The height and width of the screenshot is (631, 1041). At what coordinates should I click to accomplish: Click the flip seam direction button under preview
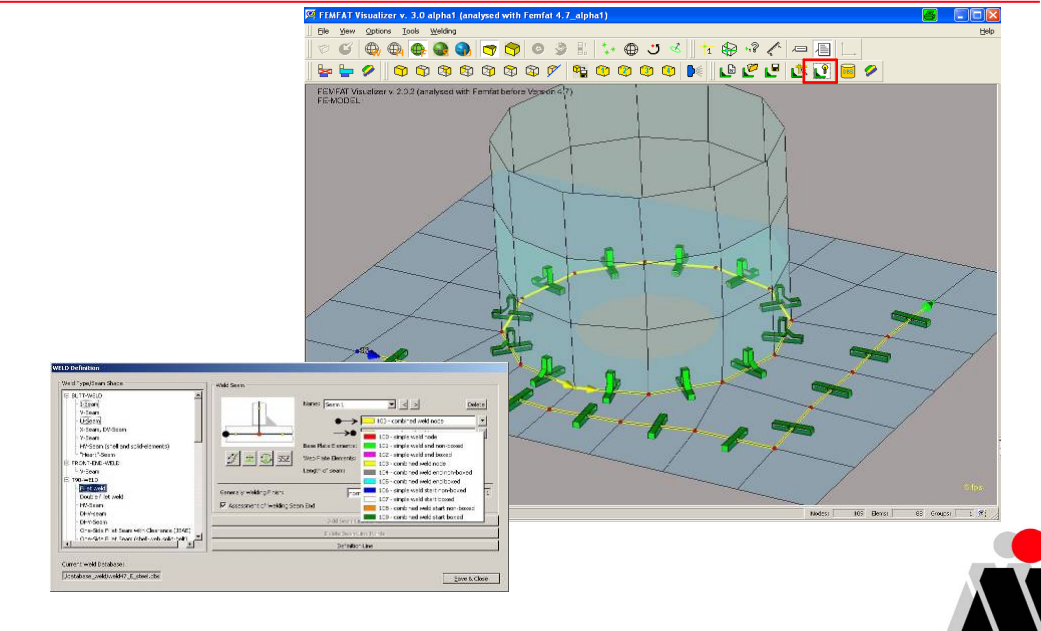[232, 458]
